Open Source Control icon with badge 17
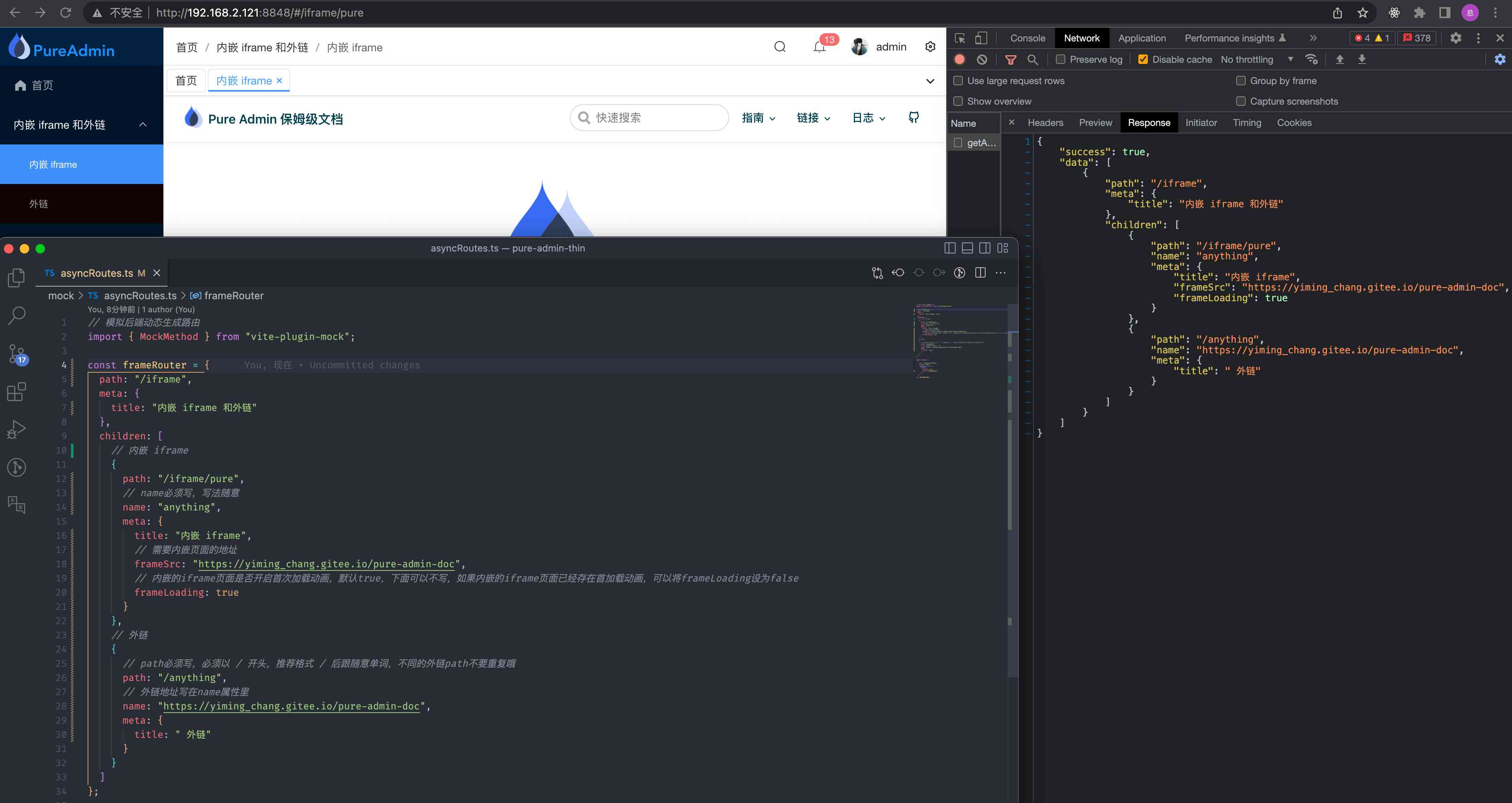Viewport: 1512px width, 803px height. pyautogui.click(x=17, y=354)
